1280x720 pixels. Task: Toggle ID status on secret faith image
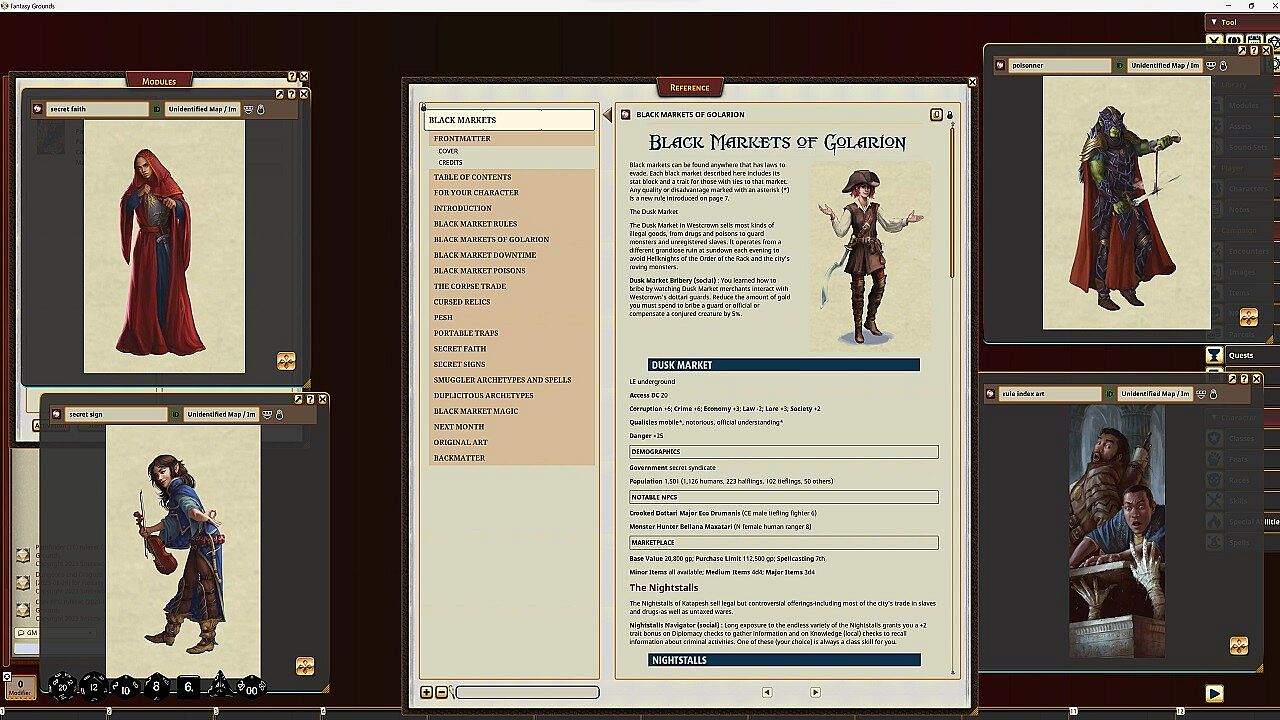coord(157,109)
